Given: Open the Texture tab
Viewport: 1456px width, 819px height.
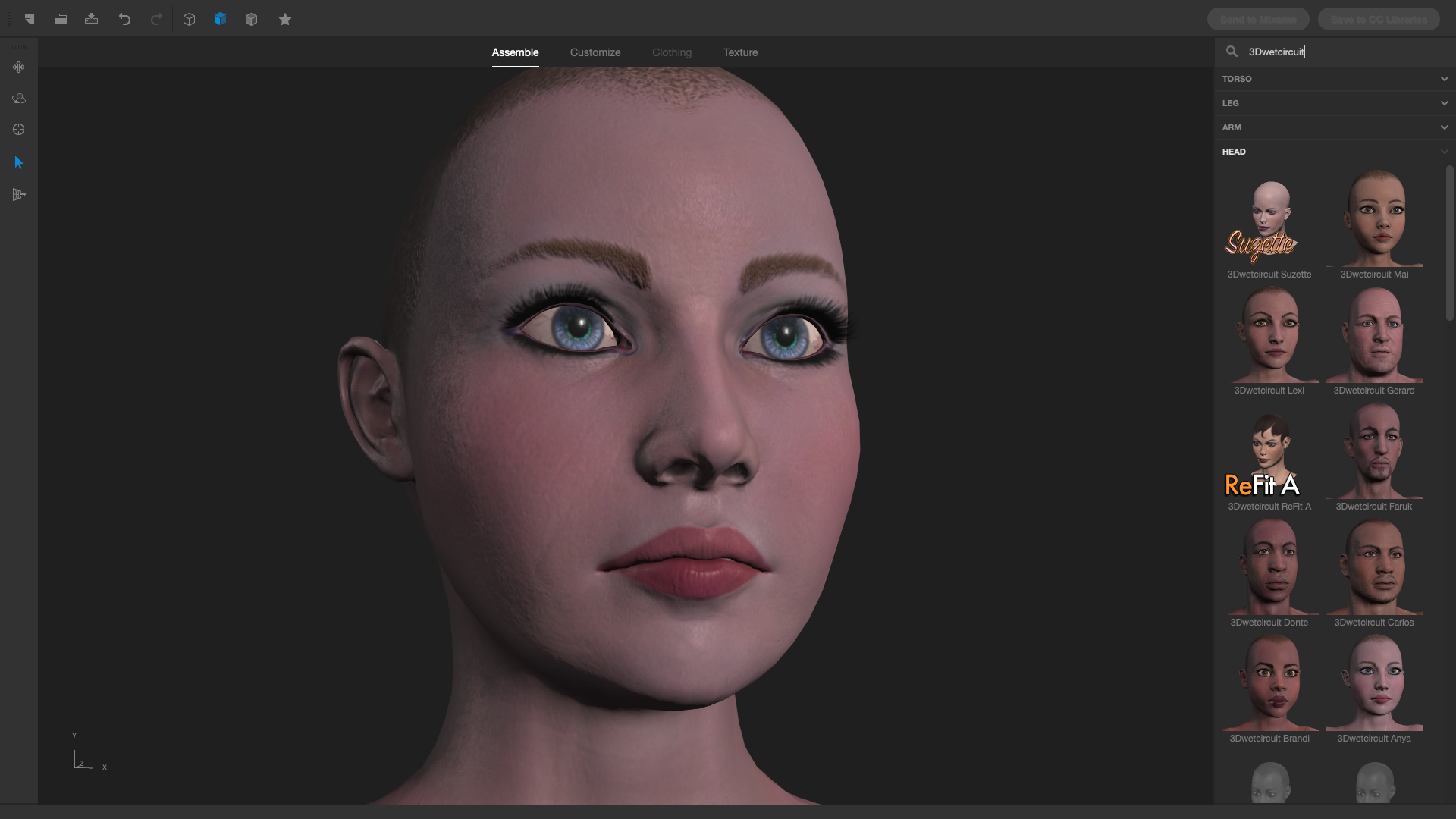Looking at the screenshot, I should (740, 52).
